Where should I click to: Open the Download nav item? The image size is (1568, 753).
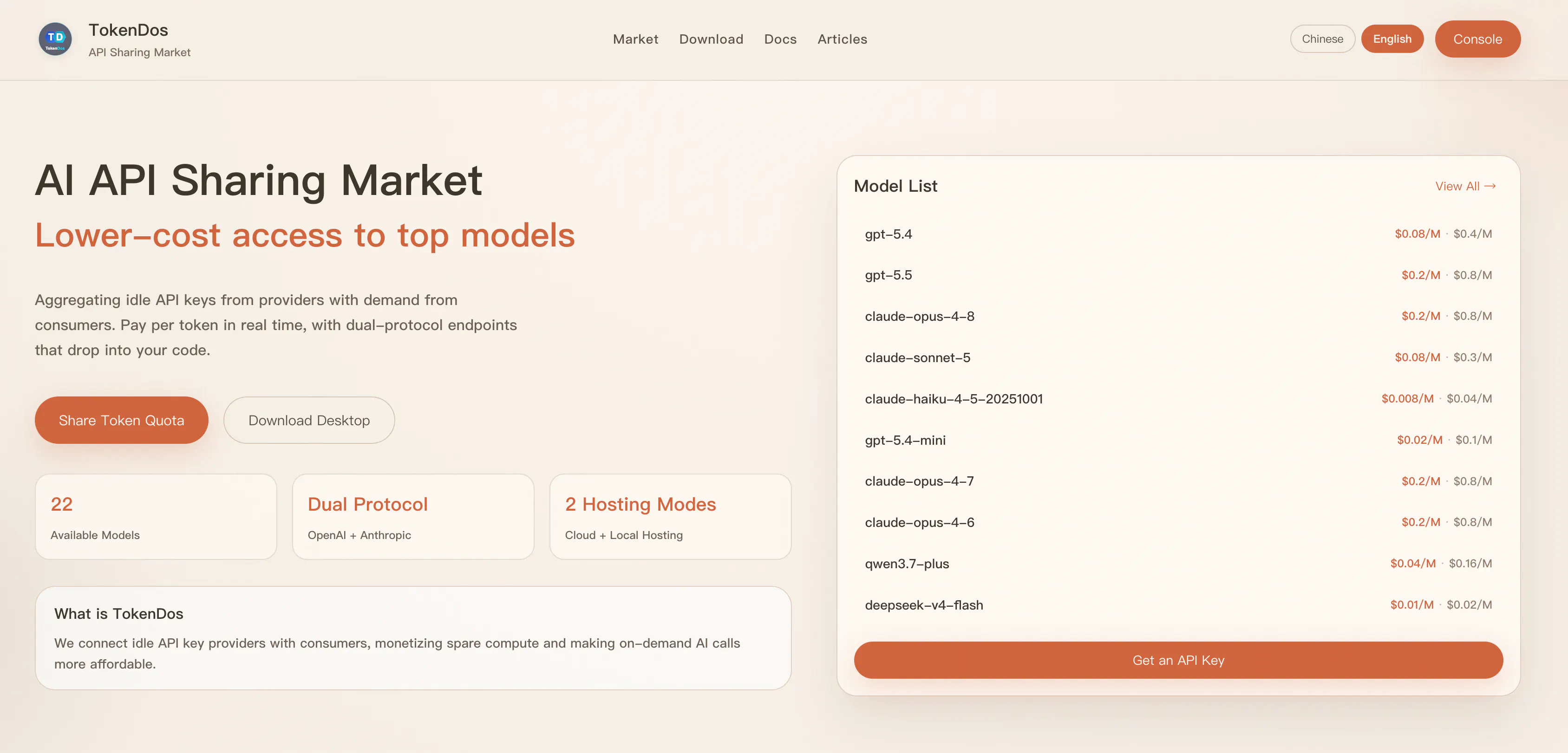click(x=711, y=39)
